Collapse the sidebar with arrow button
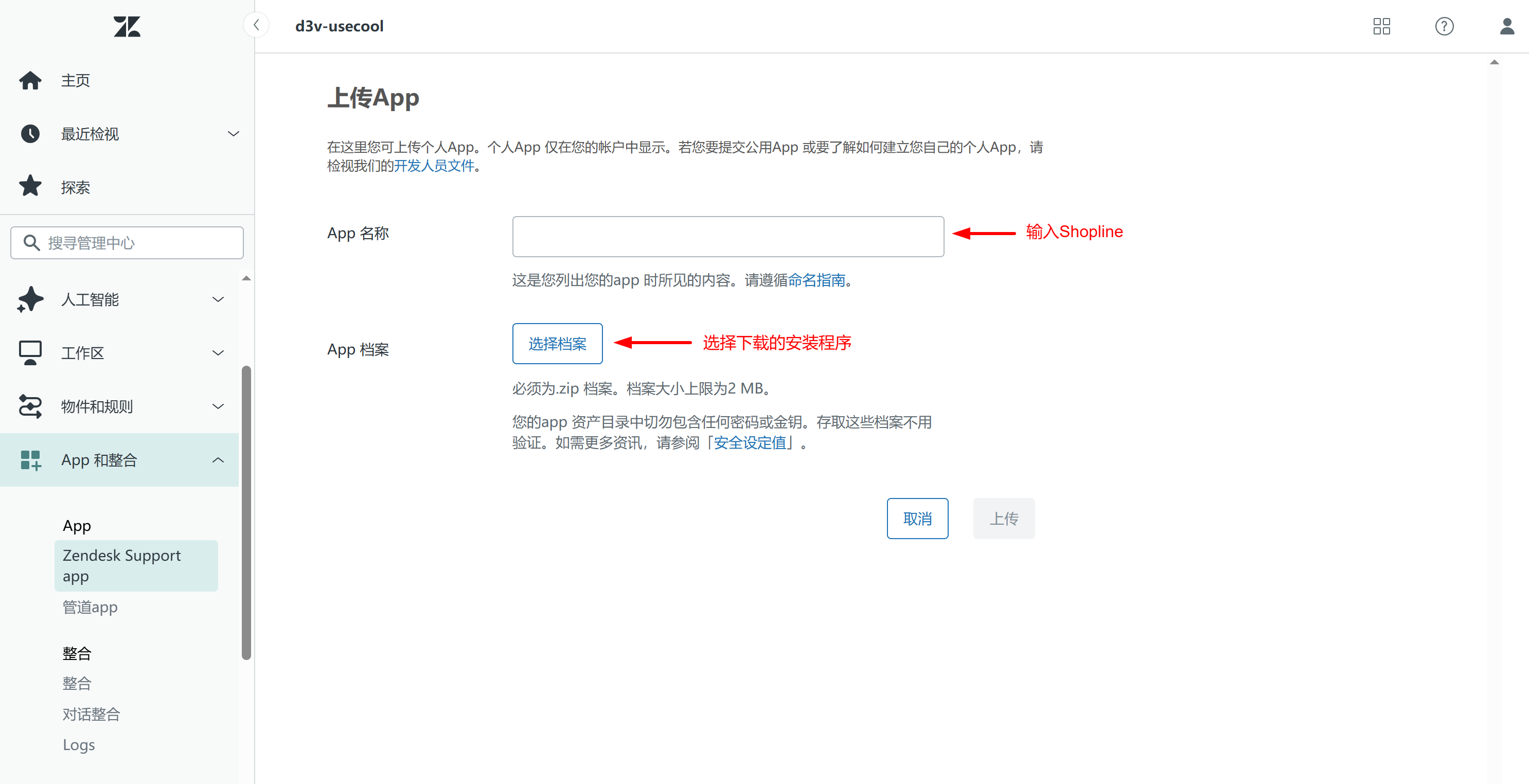This screenshot has height=784, width=1529. coord(256,26)
